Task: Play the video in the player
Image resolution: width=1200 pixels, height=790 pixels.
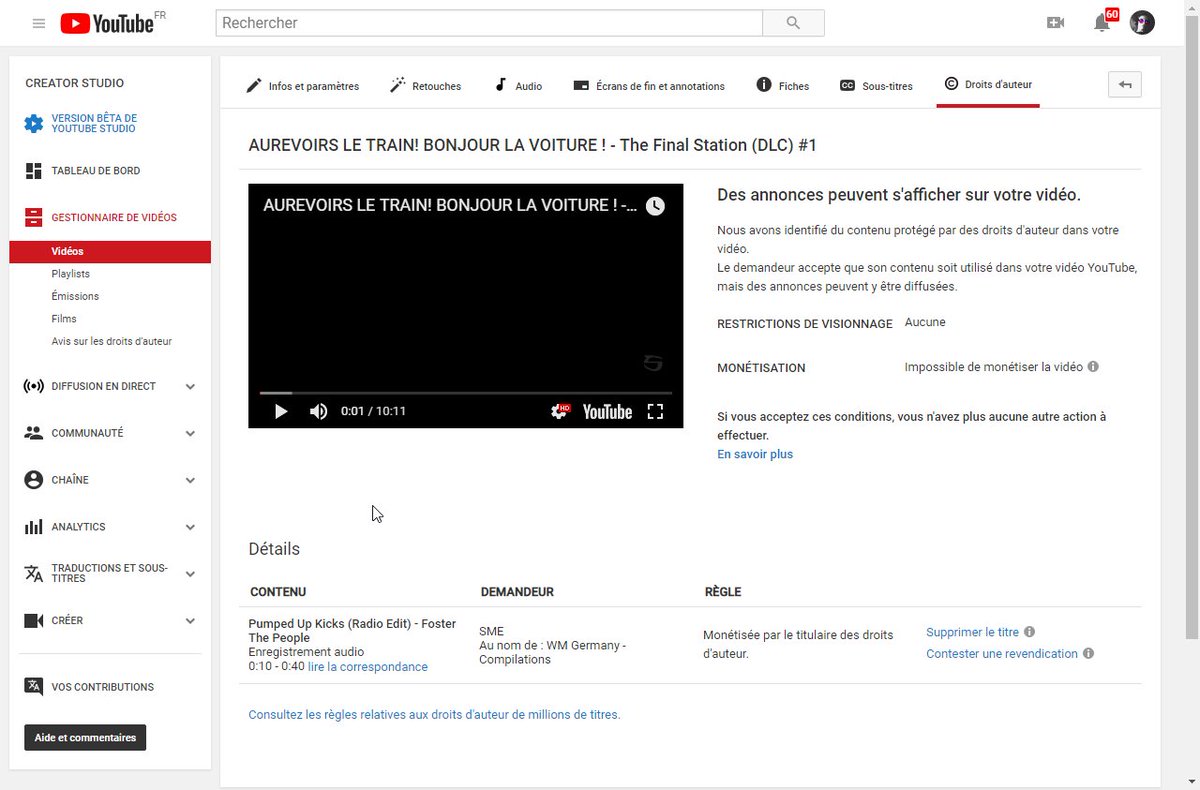Action: click(x=281, y=411)
